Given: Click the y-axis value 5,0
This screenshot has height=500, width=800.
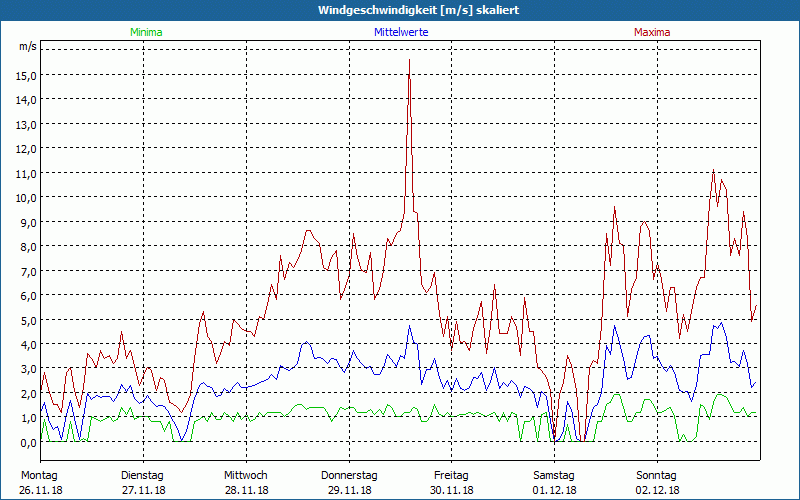Looking at the screenshot, I should [28, 320].
